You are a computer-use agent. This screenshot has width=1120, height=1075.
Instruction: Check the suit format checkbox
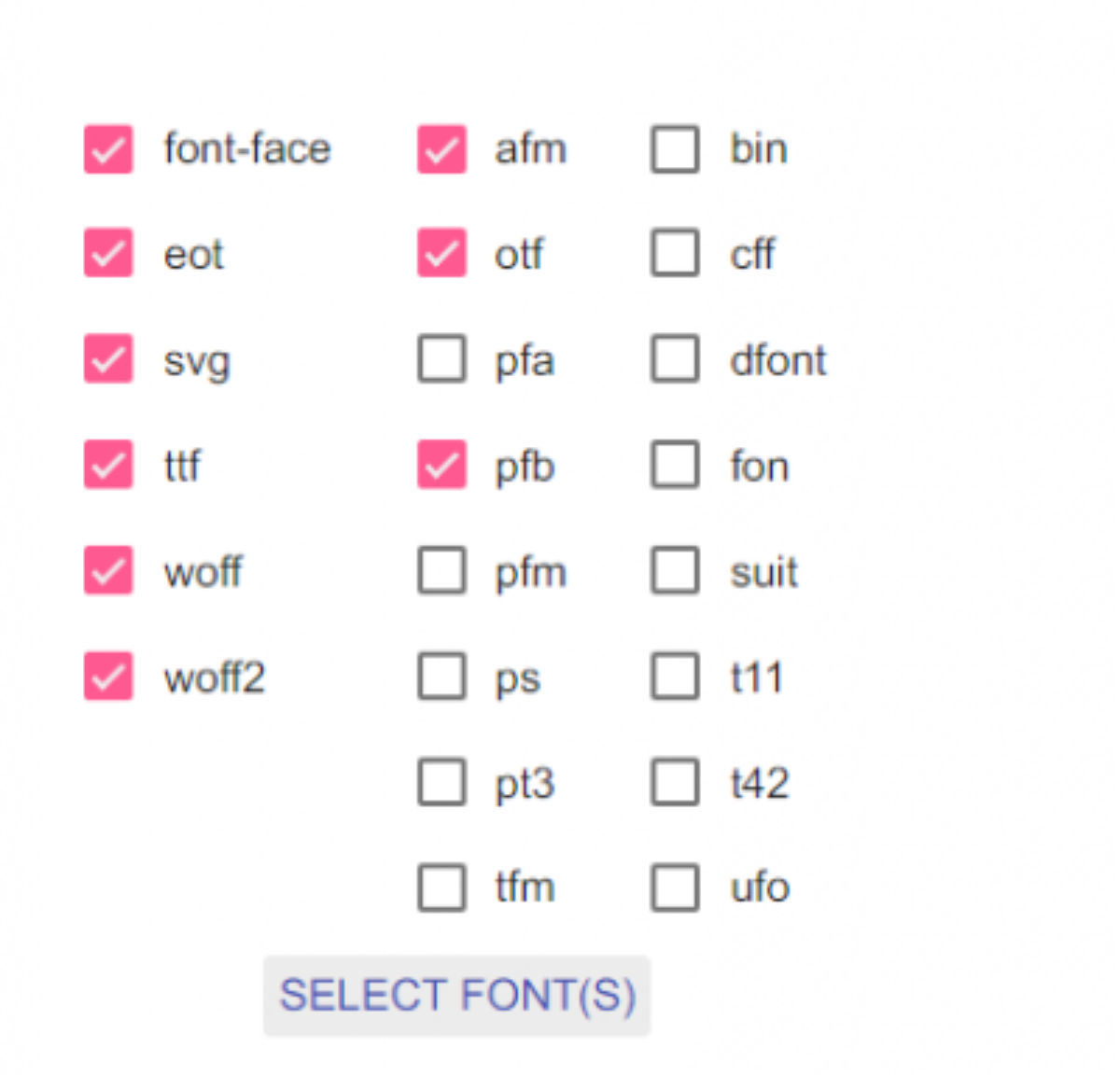674,570
